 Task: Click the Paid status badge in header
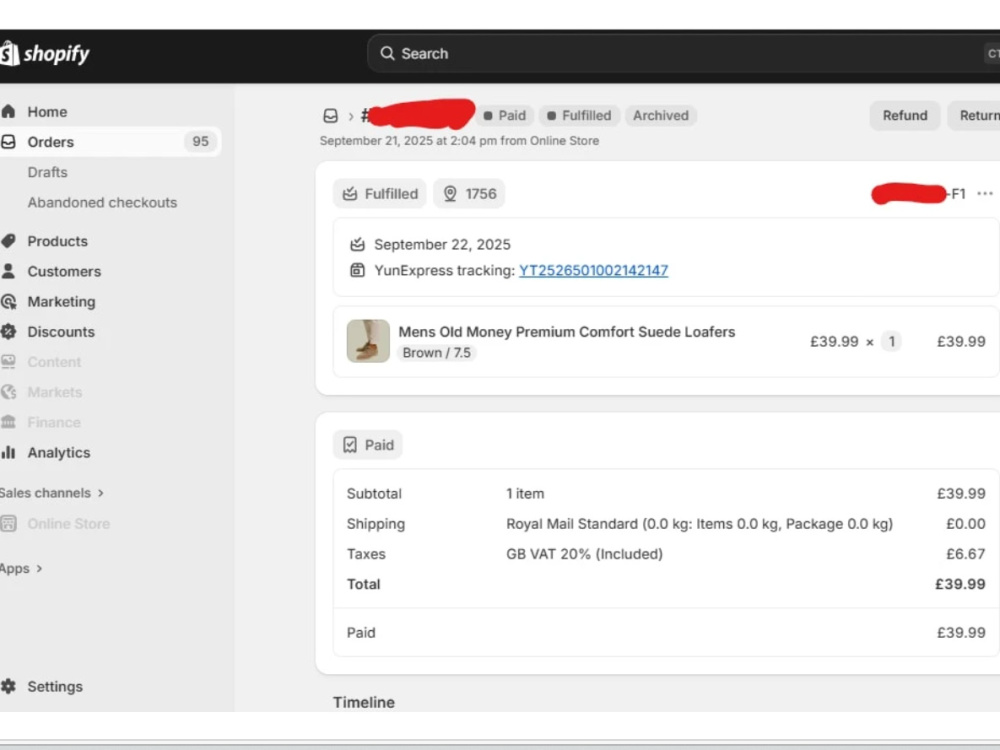tap(505, 115)
